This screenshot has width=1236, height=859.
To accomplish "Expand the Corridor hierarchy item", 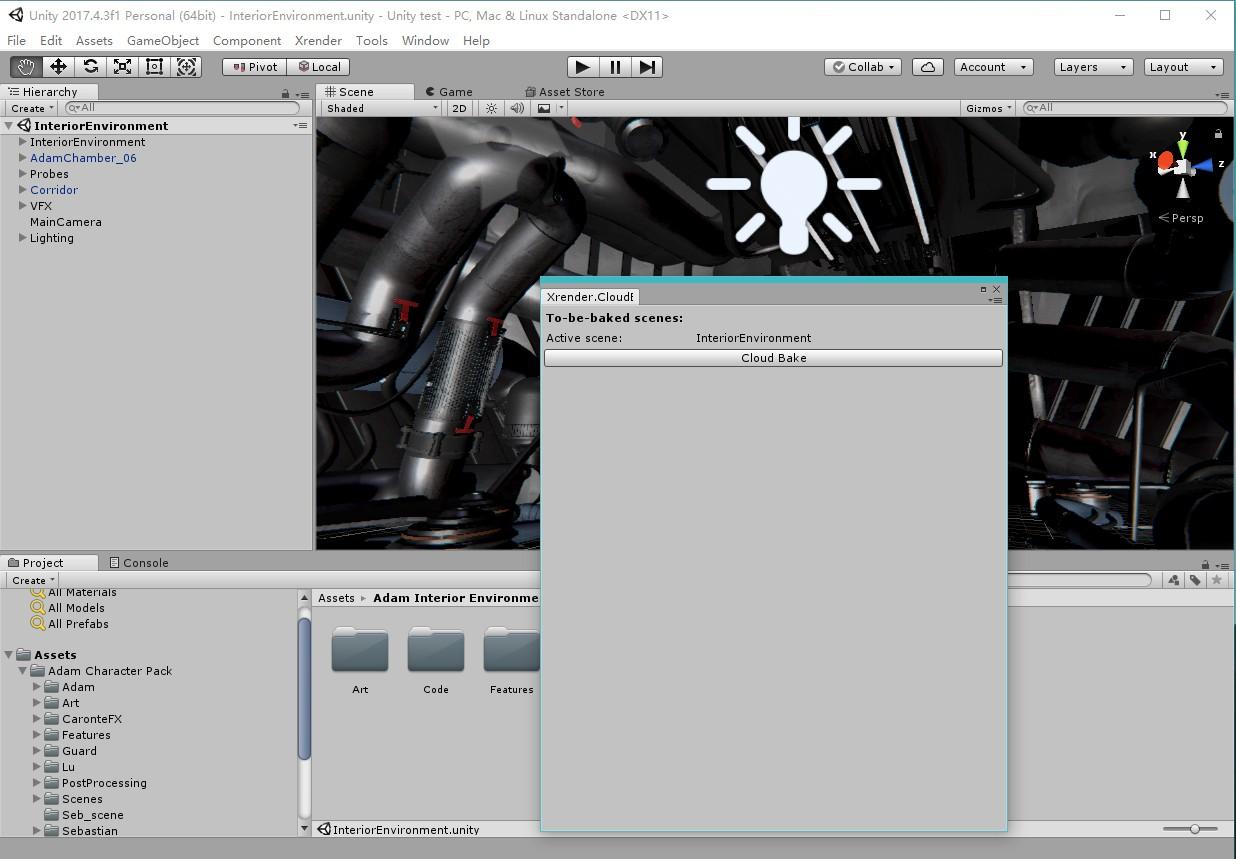I will [x=22, y=189].
